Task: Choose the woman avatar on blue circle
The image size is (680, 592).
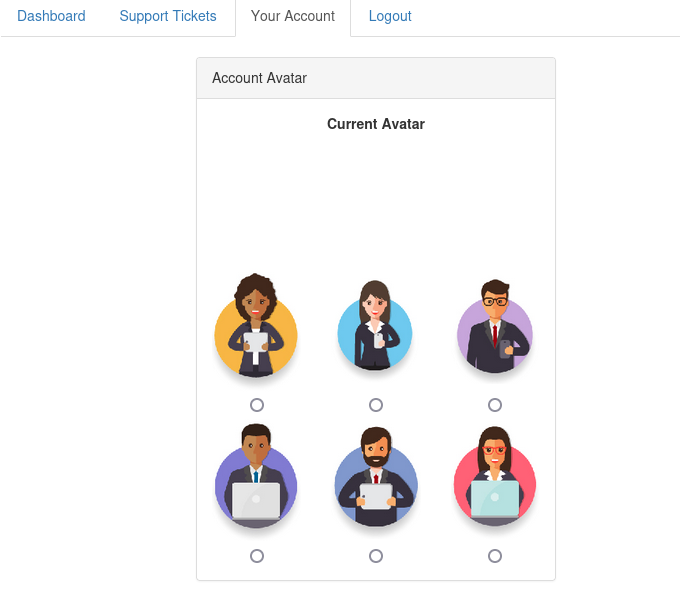Action: [375, 325]
